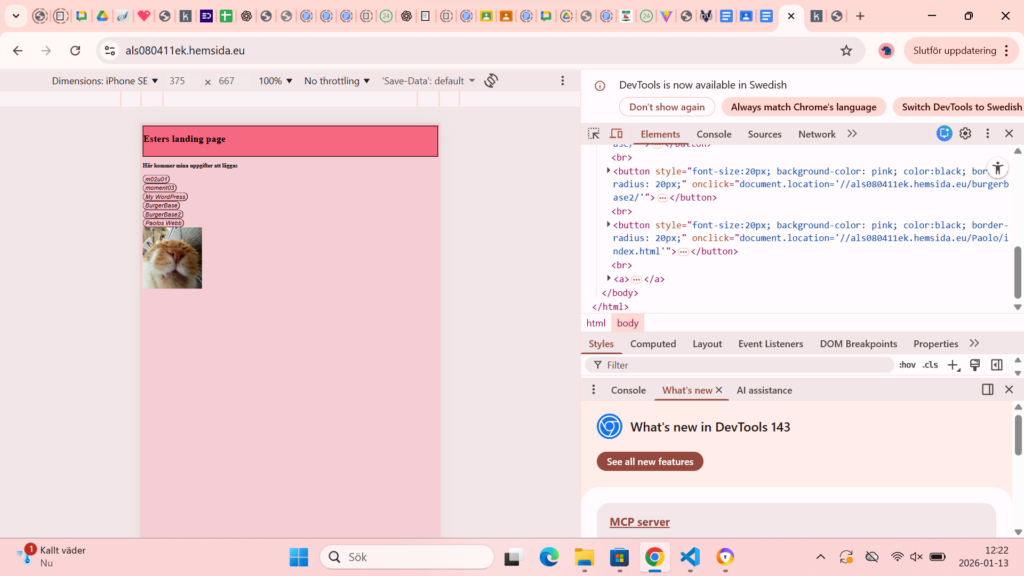Toggle the :hov element state panel

[x=907, y=365]
